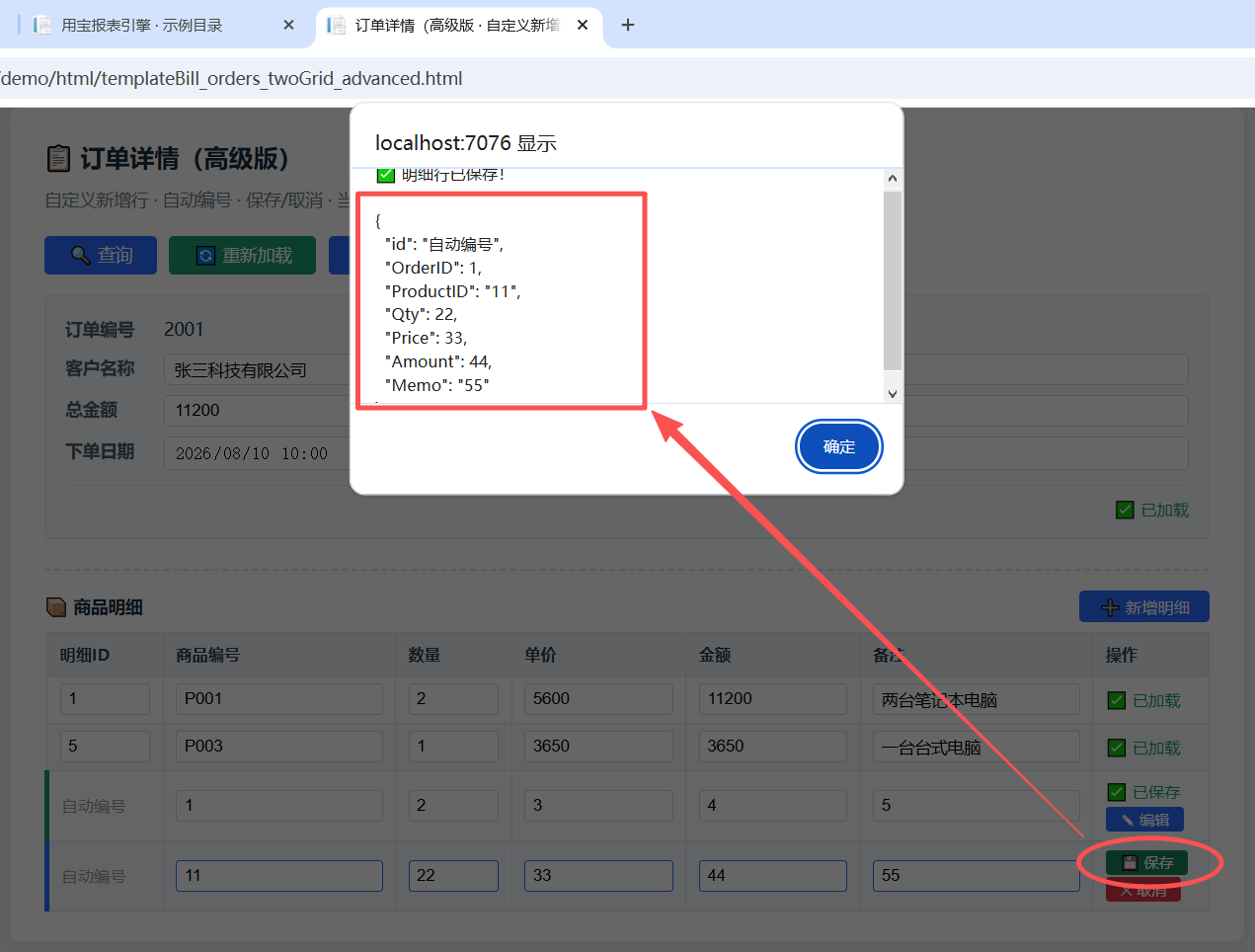Click the dialog scrollbar up arrow

893,179
